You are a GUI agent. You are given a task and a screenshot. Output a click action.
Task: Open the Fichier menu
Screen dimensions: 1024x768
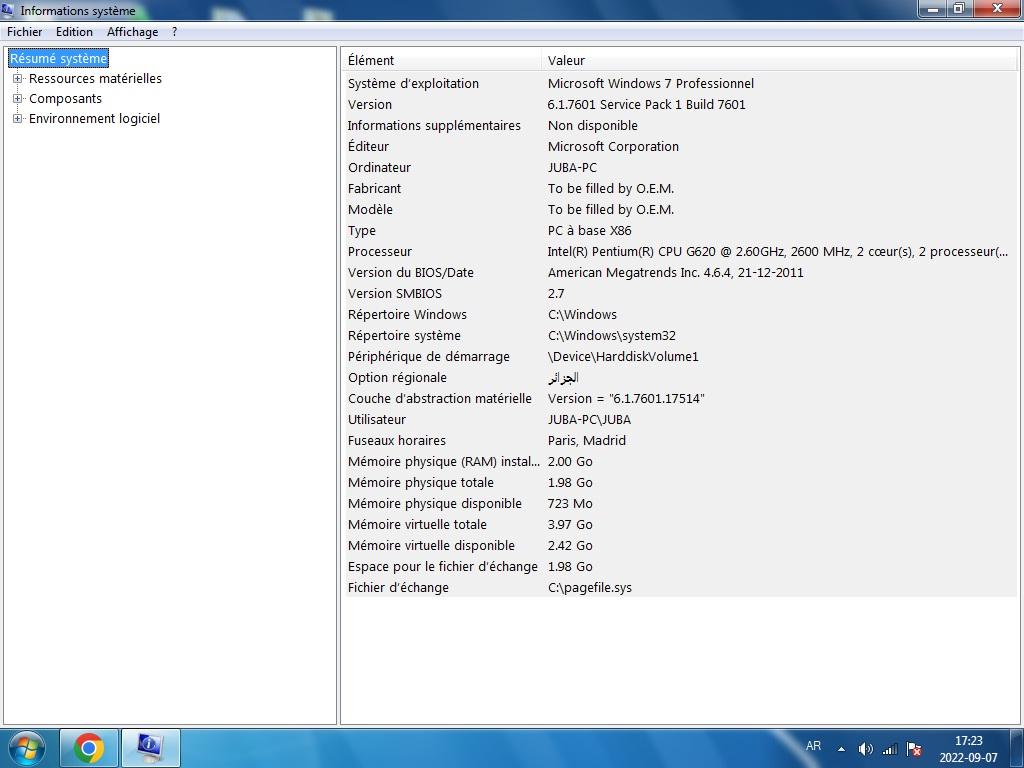click(25, 31)
